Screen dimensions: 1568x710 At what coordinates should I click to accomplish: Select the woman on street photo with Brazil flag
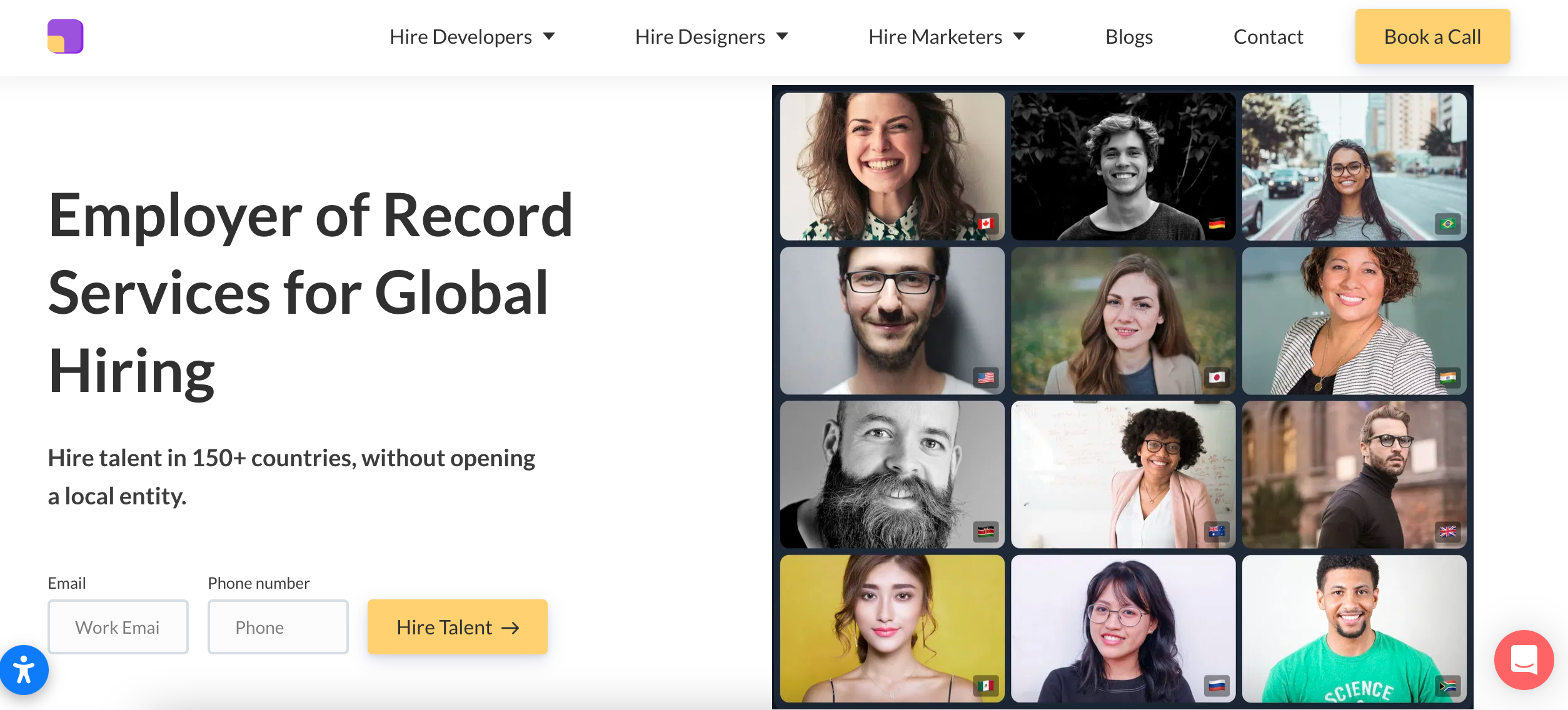tap(1354, 167)
